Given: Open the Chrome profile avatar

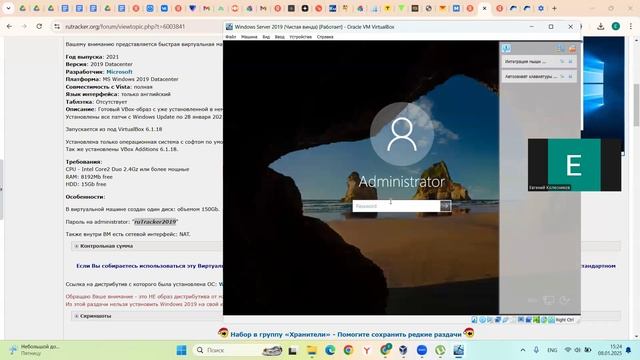Looking at the screenshot, I should tap(616, 27).
